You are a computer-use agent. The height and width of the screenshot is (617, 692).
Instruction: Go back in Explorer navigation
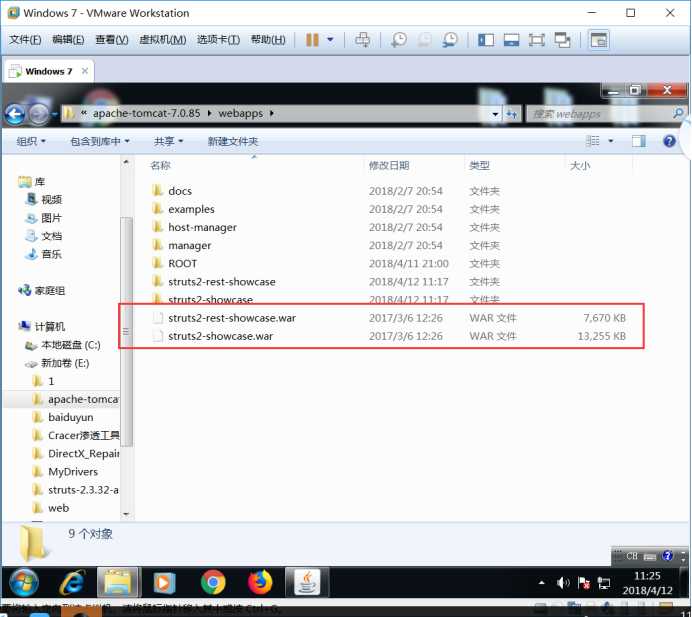15,114
